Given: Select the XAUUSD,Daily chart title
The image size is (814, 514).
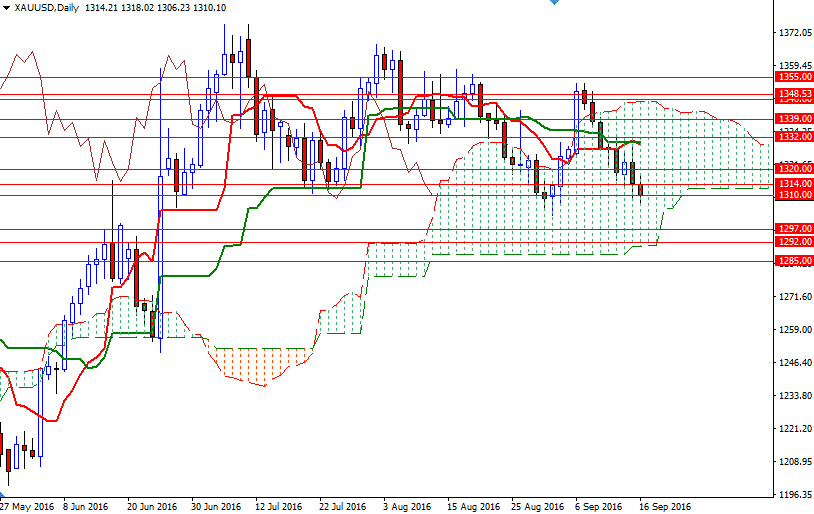Looking at the screenshot, I should click(46, 8).
